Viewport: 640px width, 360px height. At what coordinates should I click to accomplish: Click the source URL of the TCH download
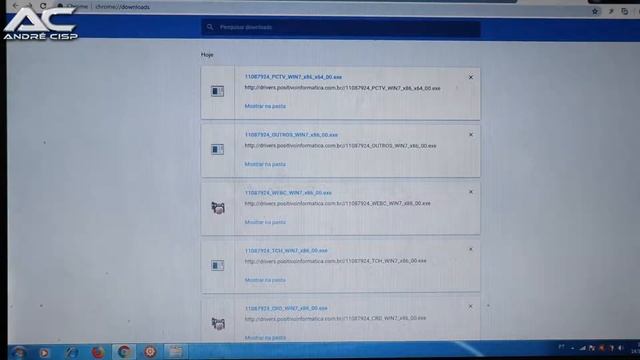336,261
